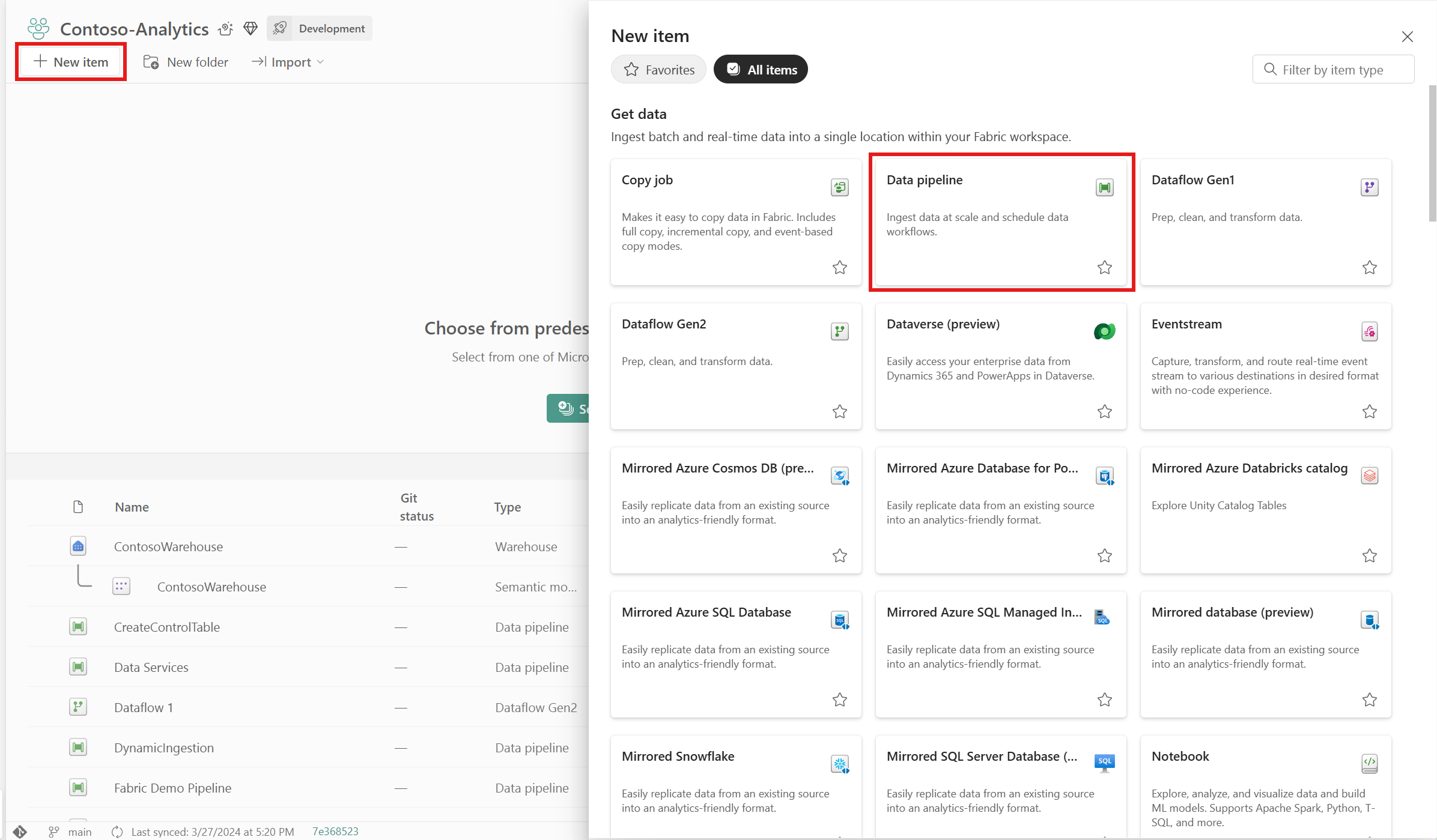Favorite the Mirrored Azure Databricks catalog item
This screenshot has height=840, width=1437.
1370,555
